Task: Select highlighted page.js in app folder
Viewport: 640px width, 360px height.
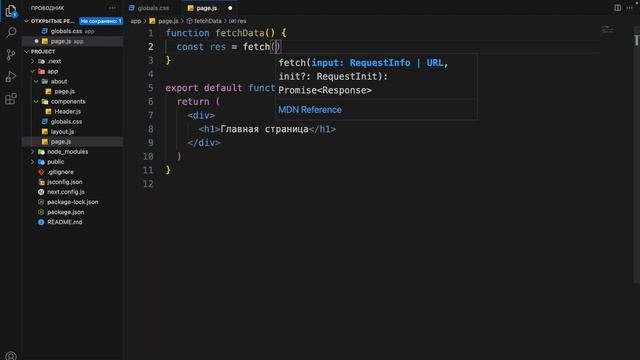Action: [73, 142]
